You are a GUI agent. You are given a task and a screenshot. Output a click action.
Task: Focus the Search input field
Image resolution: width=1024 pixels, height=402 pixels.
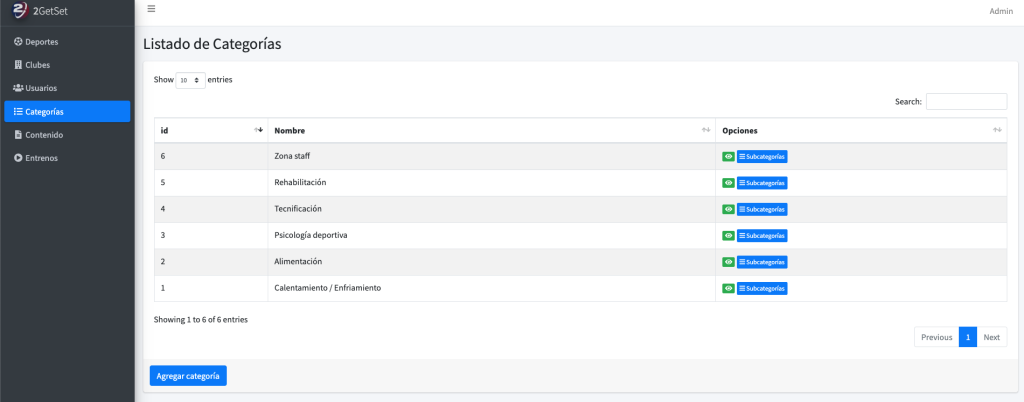[x=966, y=102]
